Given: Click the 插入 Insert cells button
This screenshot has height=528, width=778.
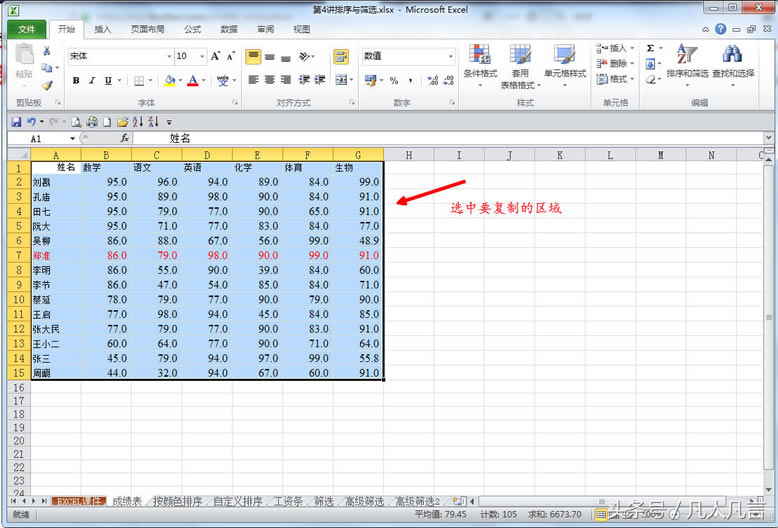Looking at the screenshot, I should point(612,48).
